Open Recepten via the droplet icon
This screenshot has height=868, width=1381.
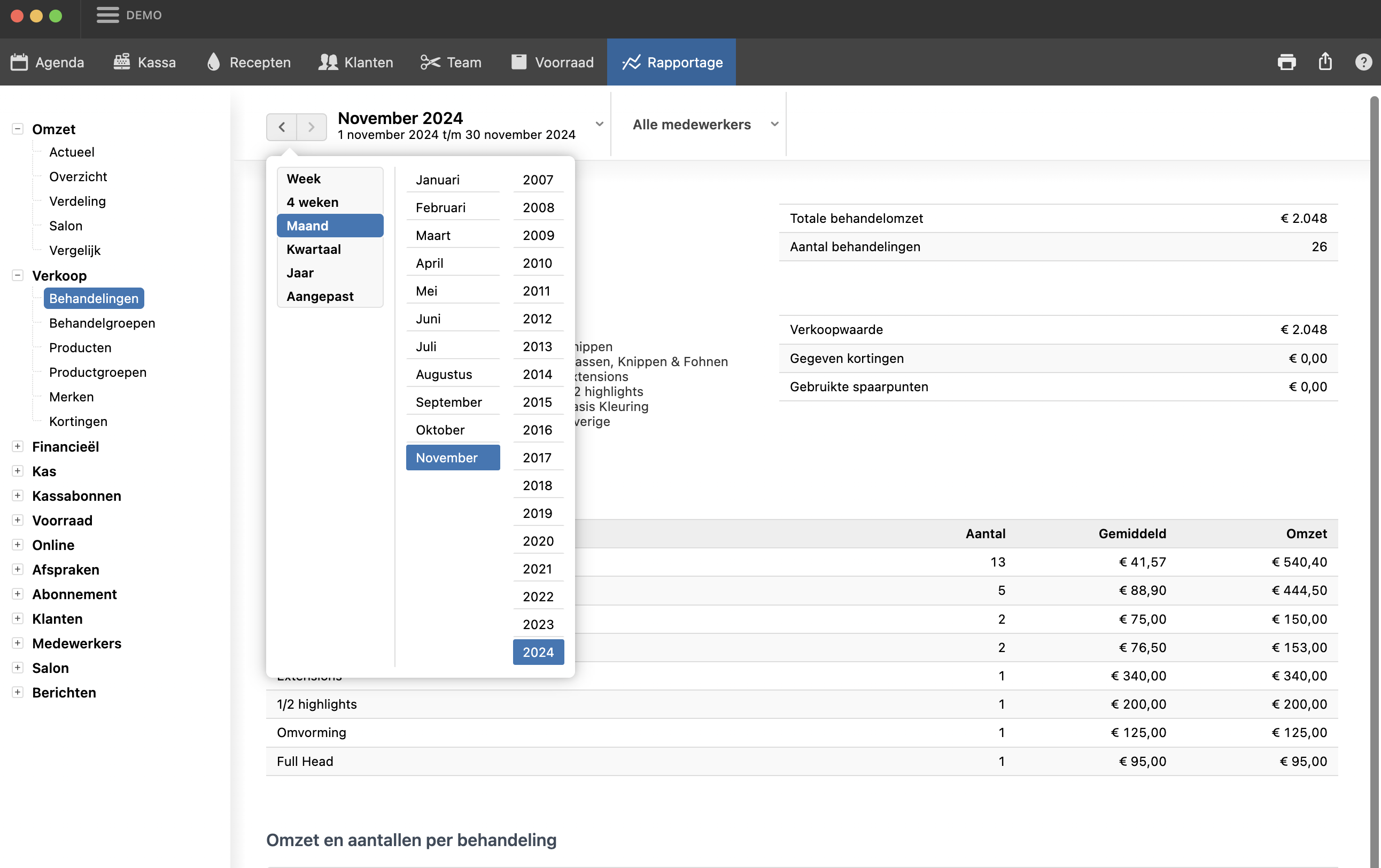[x=213, y=62]
